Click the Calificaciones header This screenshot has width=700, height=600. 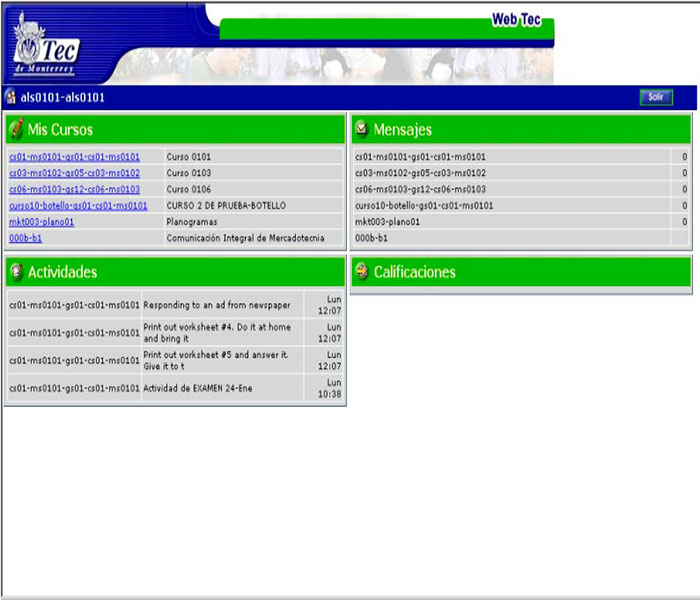(x=521, y=272)
